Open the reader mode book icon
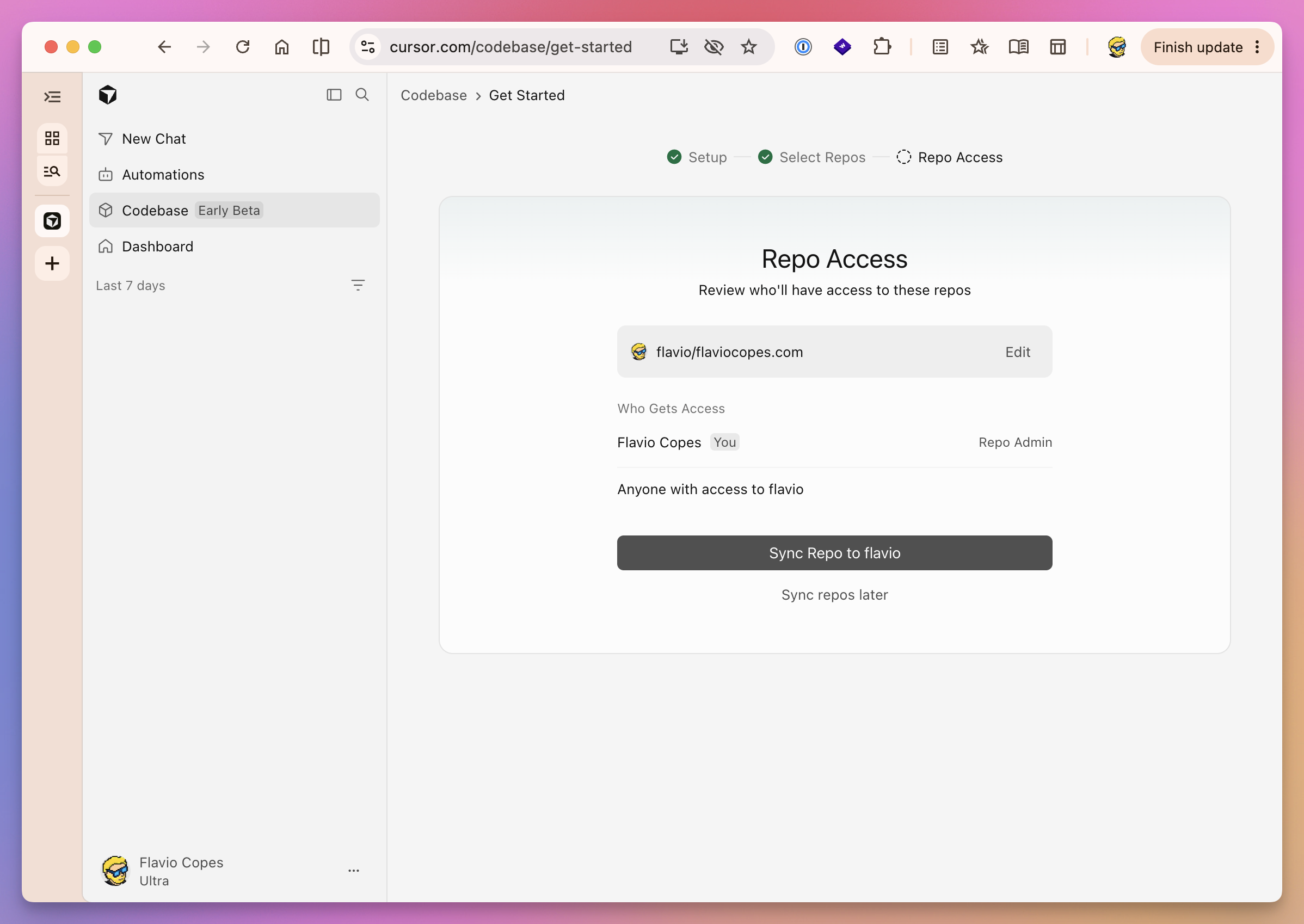The height and width of the screenshot is (924, 1304). (x=1018, y=47)
